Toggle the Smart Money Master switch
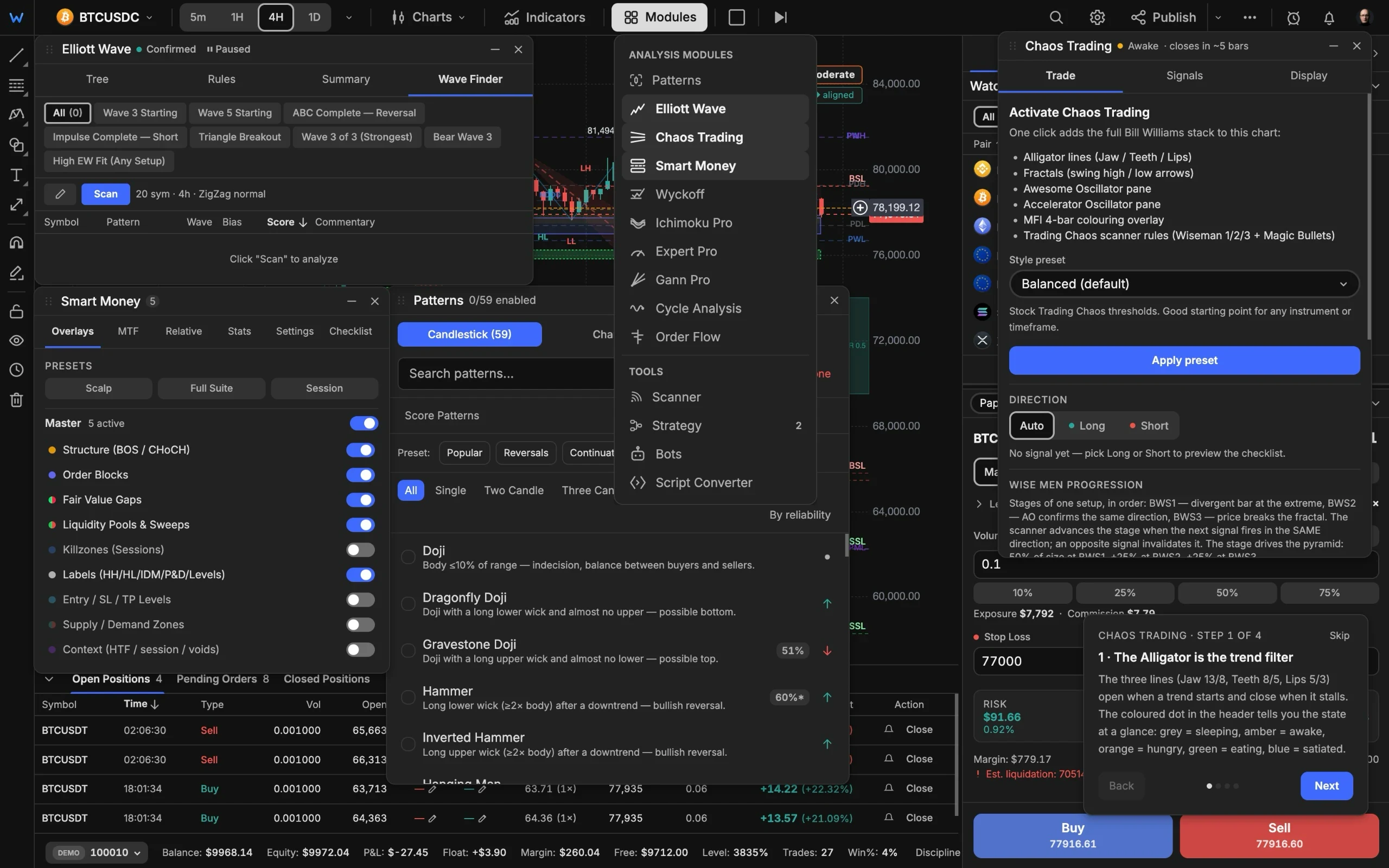This screenshot has height=868, width=1389. (364, 423)
